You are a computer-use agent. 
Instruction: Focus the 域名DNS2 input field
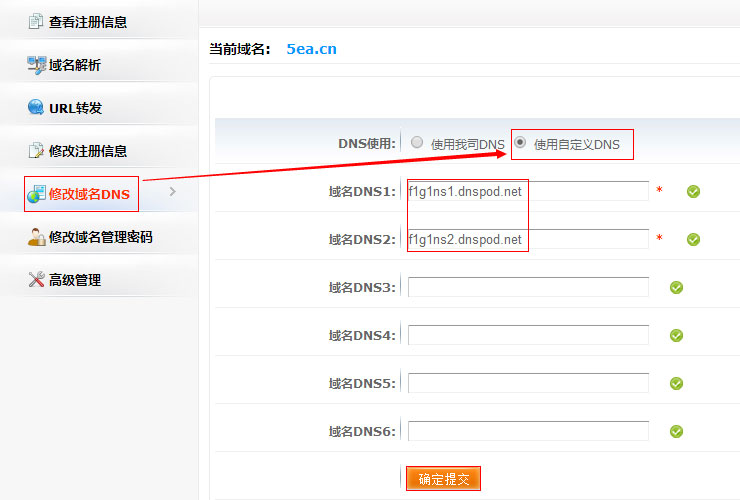(x=528, y=239)
